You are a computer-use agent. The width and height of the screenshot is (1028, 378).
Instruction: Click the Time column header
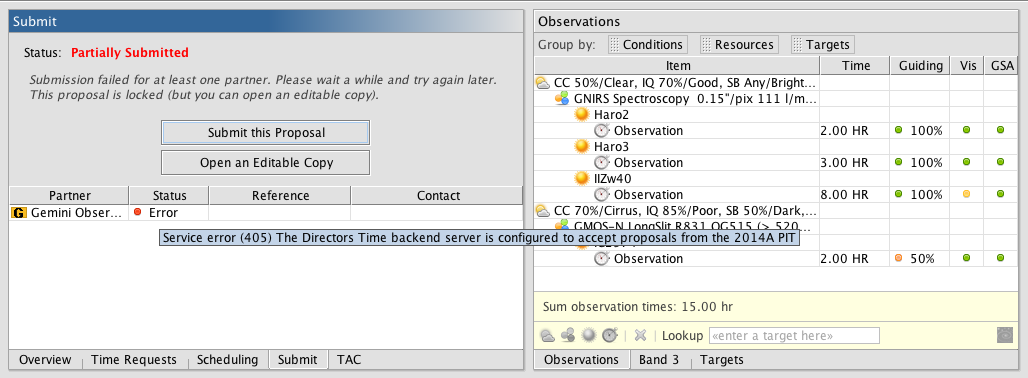coord(855,66)
